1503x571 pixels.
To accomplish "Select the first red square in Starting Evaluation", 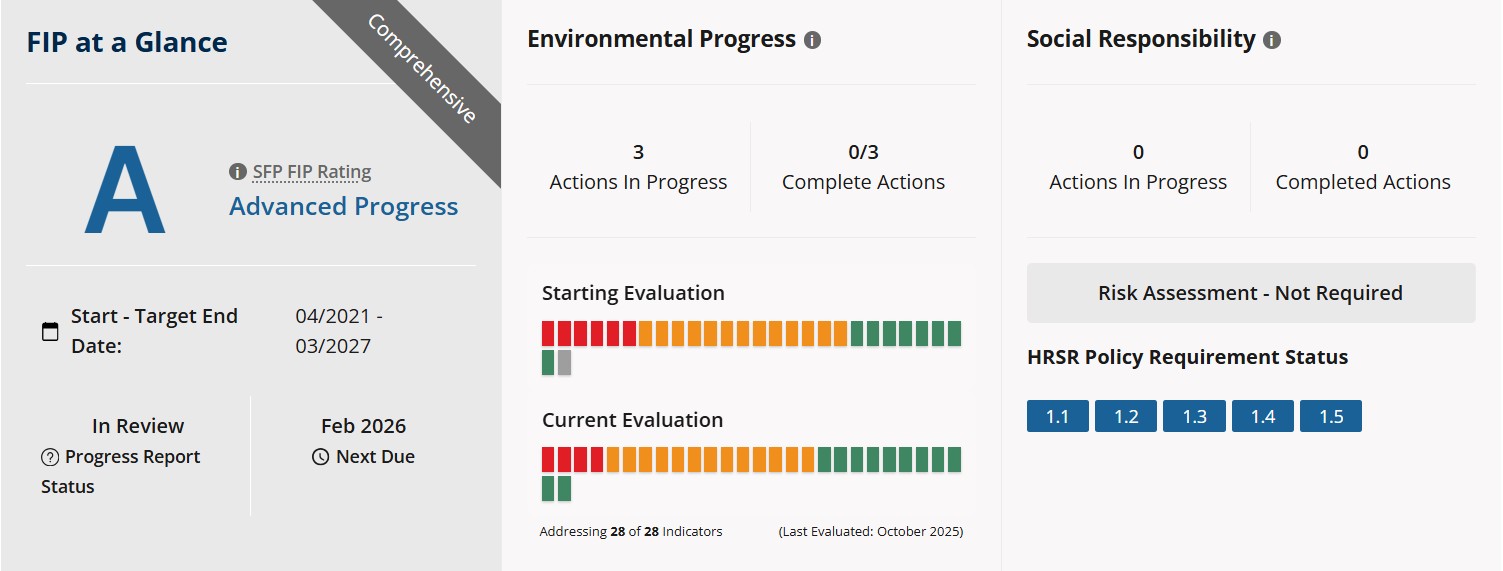I will tap(548, 333).
